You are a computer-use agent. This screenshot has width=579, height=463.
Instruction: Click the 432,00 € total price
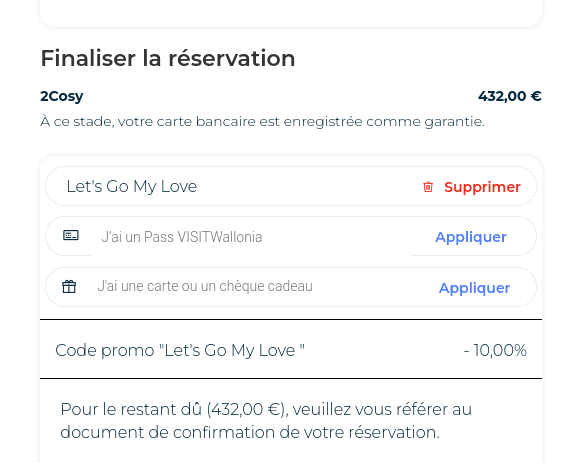coord(510,96)
